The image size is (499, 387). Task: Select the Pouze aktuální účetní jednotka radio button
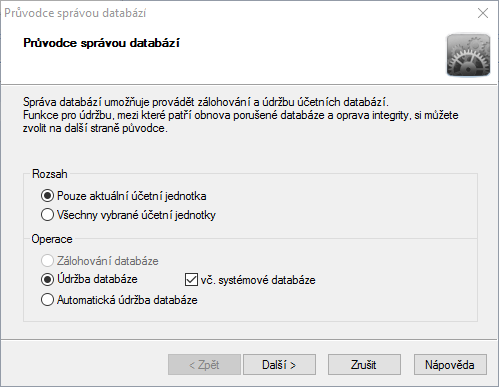coord(47,196)
